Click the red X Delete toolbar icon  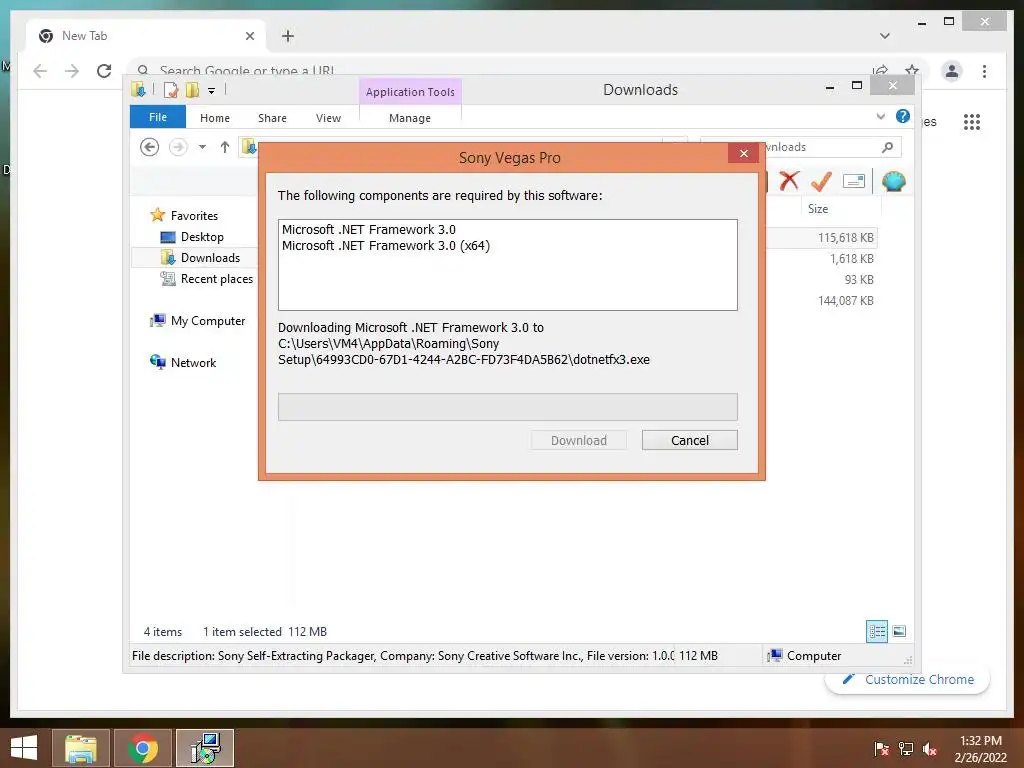point(789,181)
